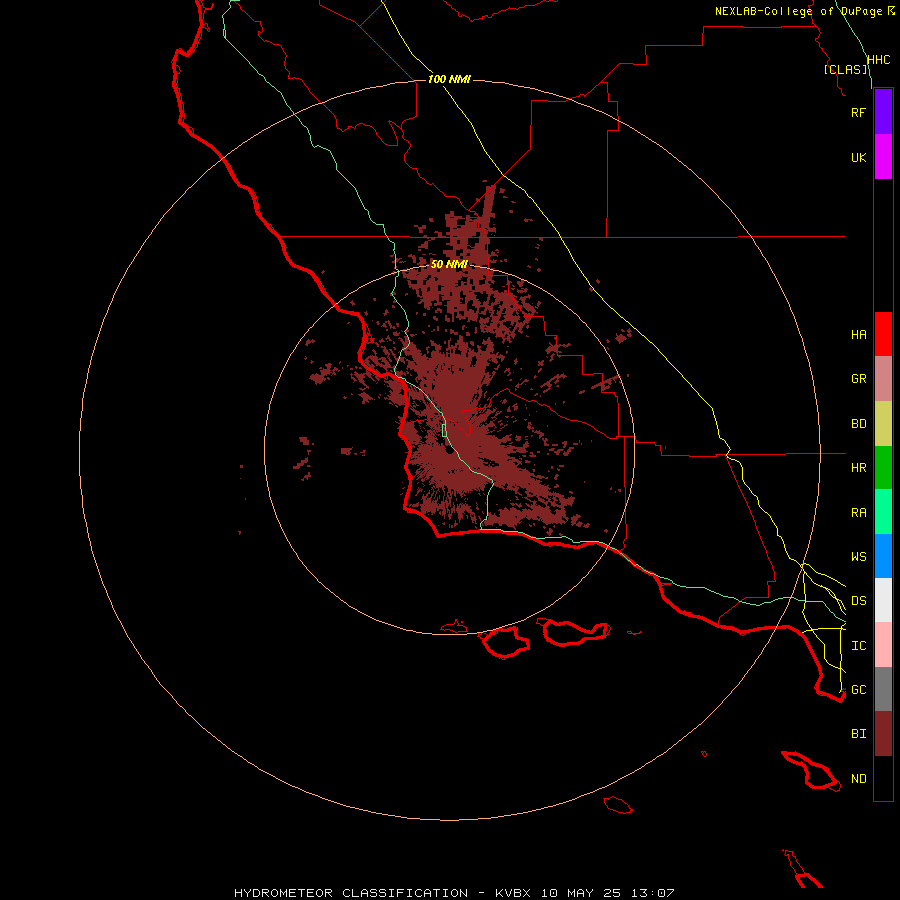Click the IC legend label
Image resolution: width=900 pixels, height=900 pixels.
(858, 646)
